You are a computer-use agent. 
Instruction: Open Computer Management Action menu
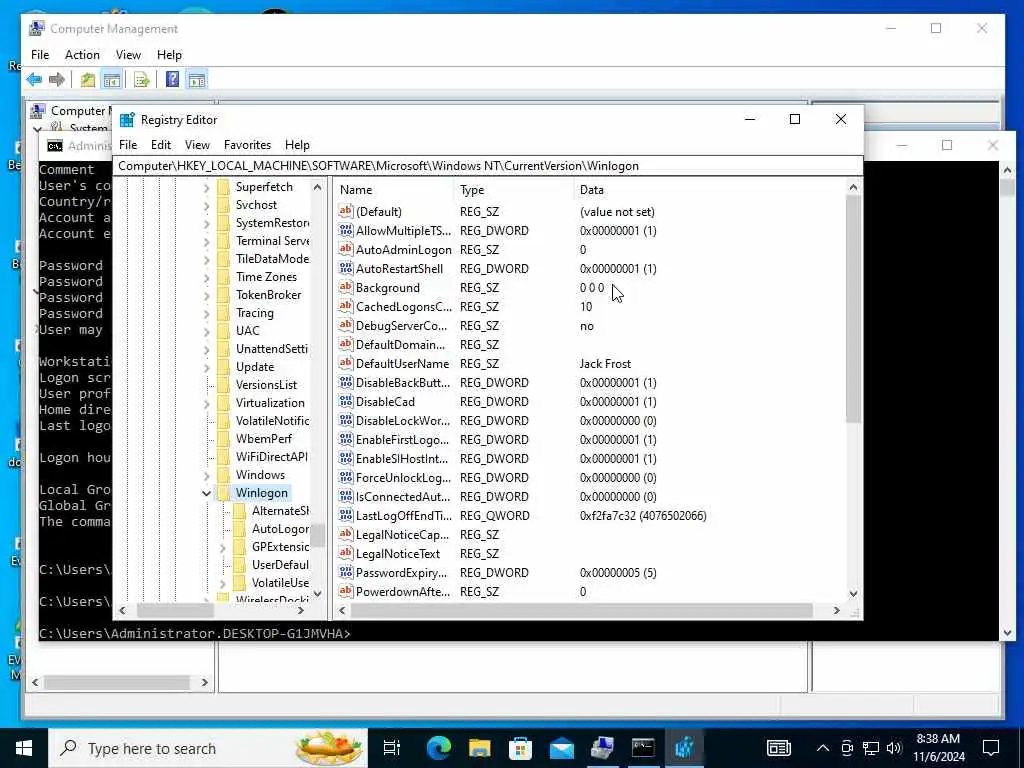[82, 55]
